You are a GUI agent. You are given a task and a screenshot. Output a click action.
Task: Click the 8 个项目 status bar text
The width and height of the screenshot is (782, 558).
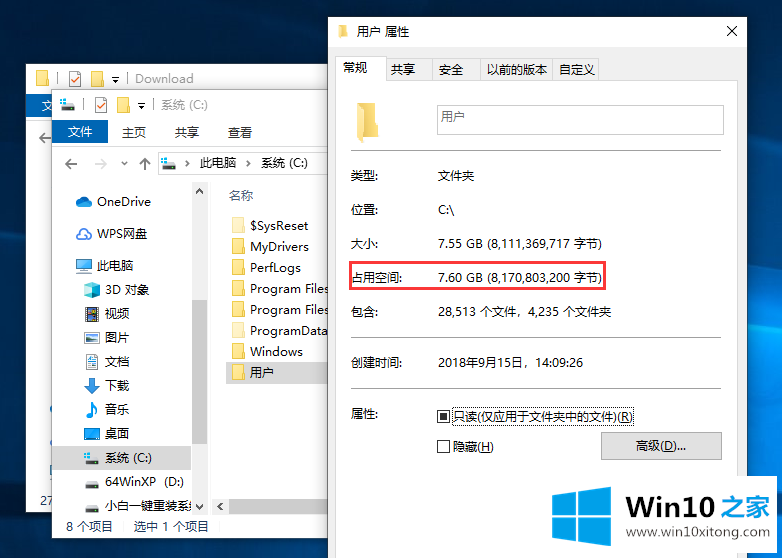click(x=89, y=526)
